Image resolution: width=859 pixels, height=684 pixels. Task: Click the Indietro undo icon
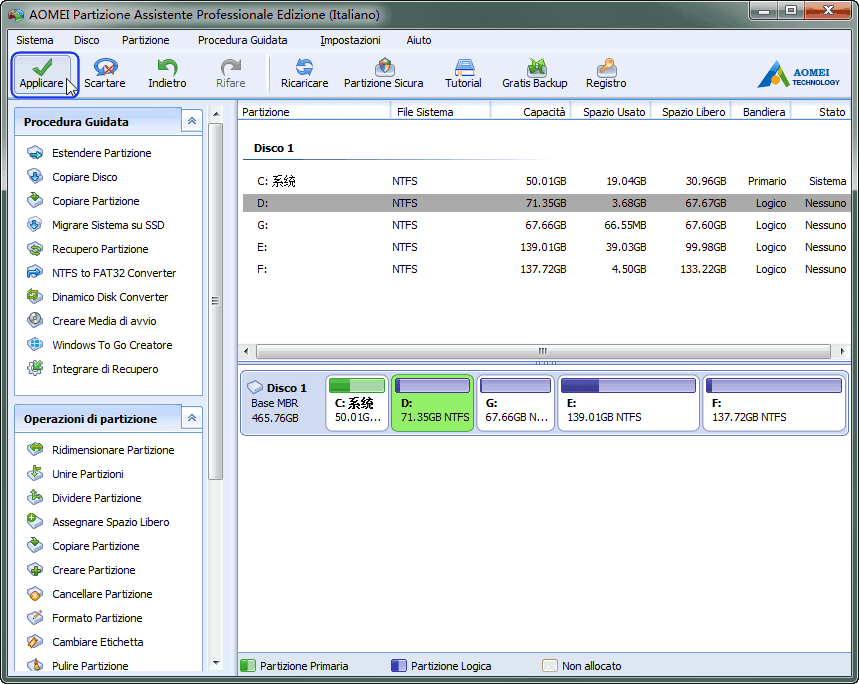click(167, 67)
